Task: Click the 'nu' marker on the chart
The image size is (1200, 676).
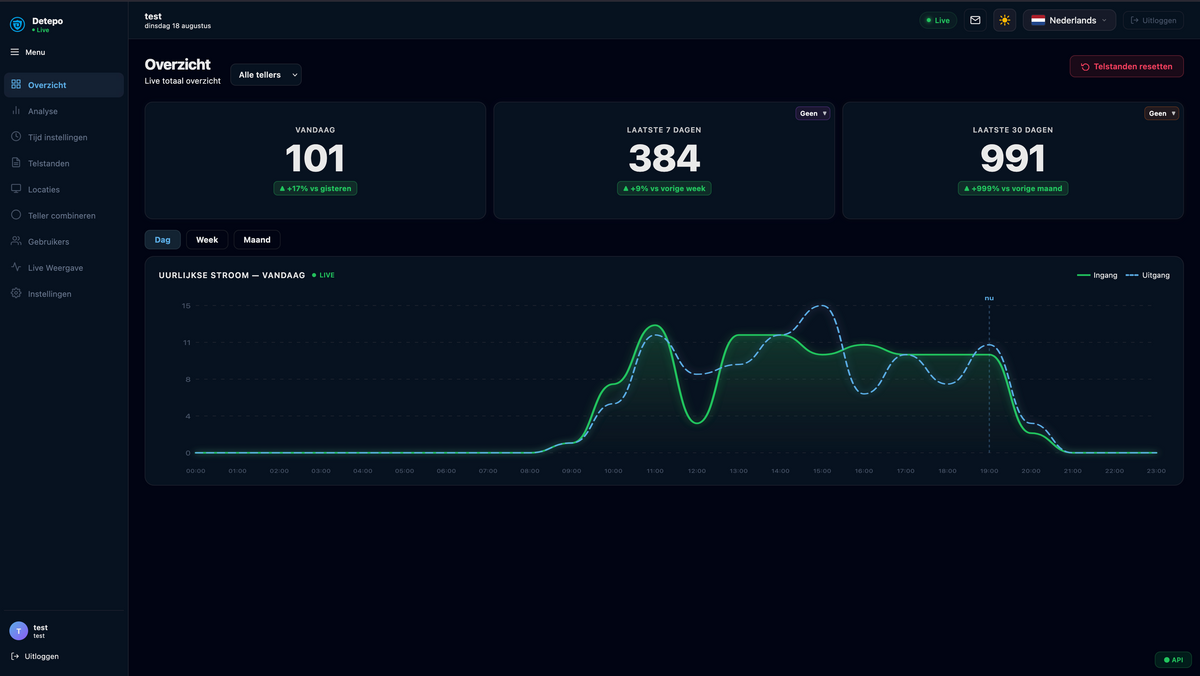Action: [989, 298]
